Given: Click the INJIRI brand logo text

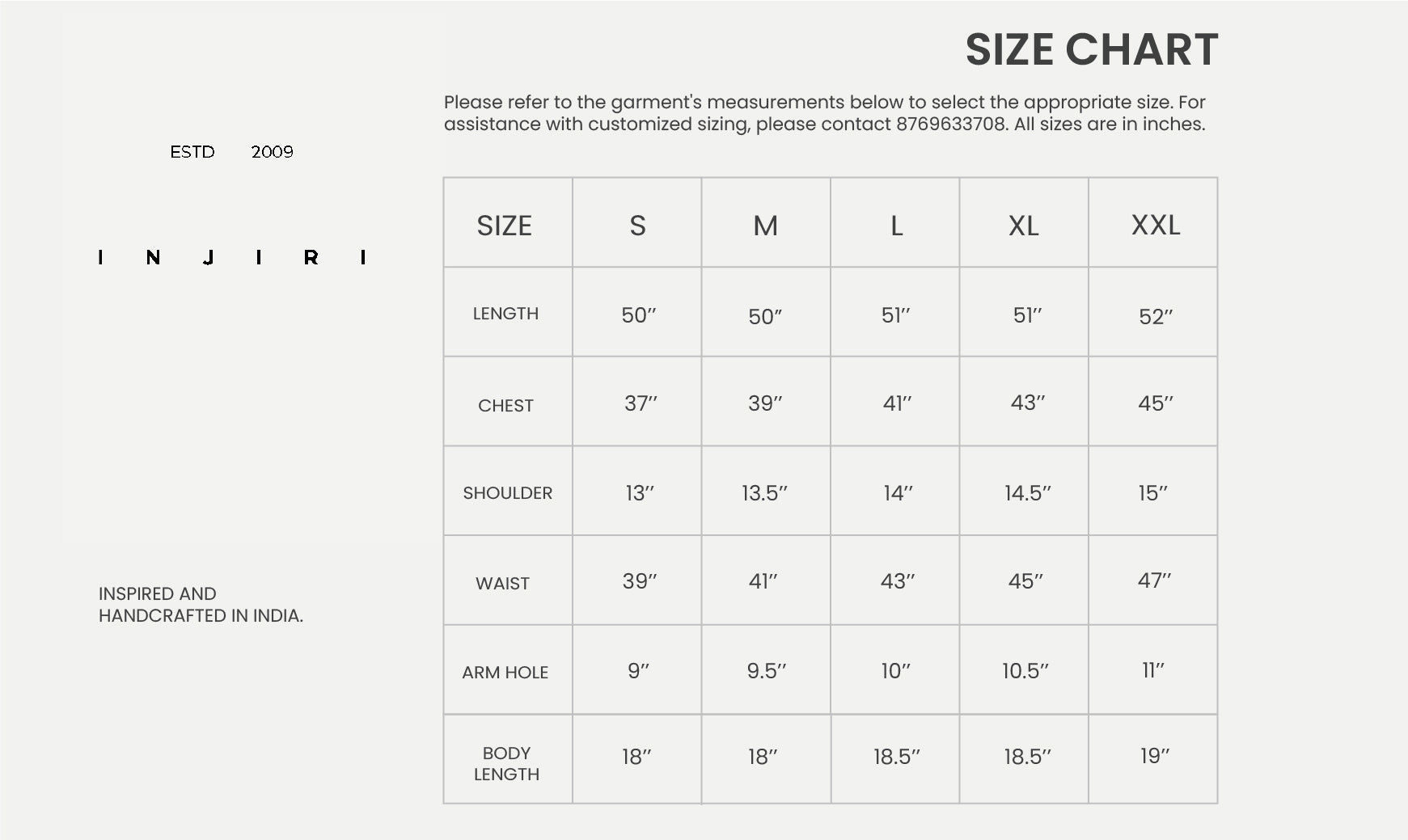Looking at the screenshot, I should [232, 258].
